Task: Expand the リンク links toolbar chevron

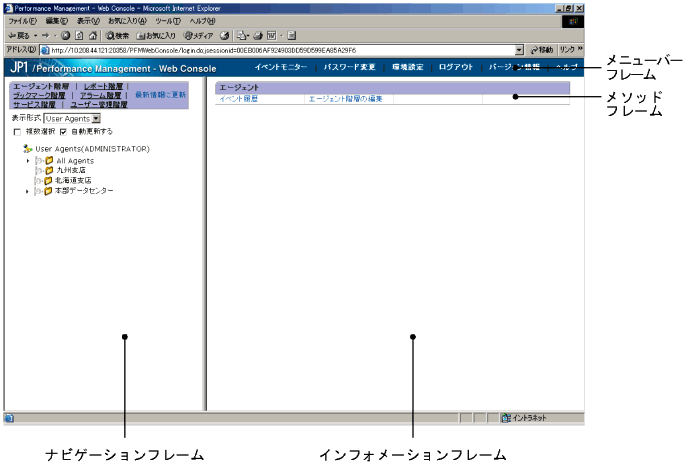Action: tap(580, 49)
